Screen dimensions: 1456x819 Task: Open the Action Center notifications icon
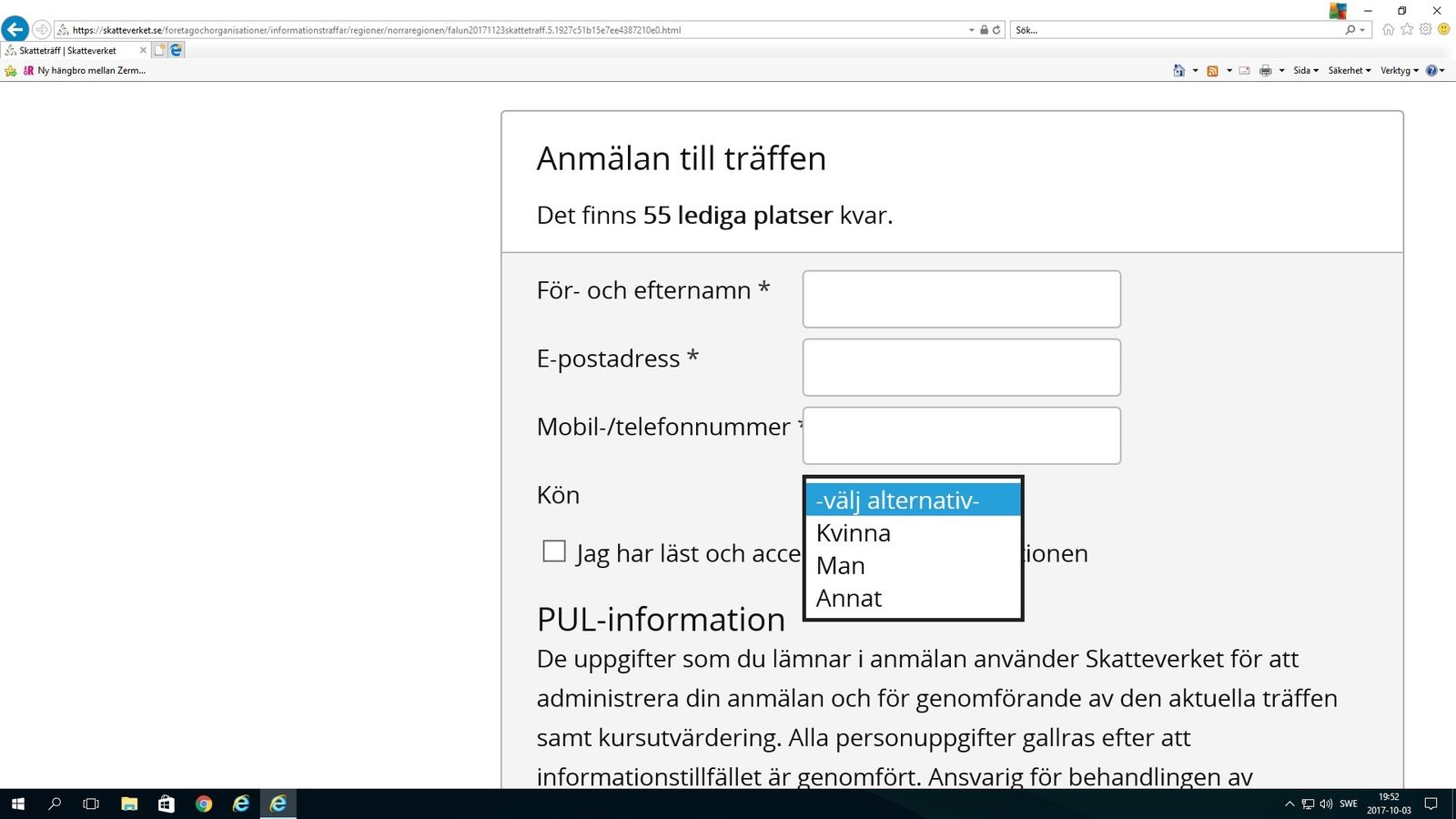point(1431,804)
